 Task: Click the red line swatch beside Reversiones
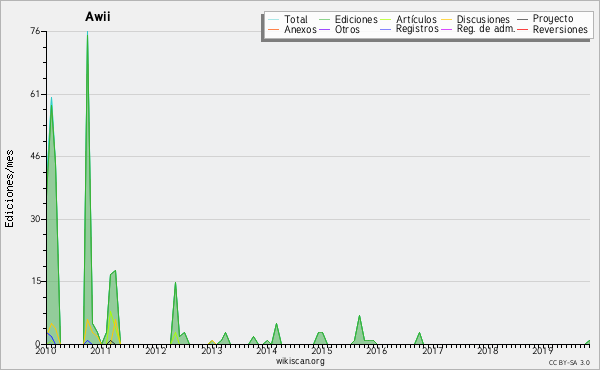(522, 29)
